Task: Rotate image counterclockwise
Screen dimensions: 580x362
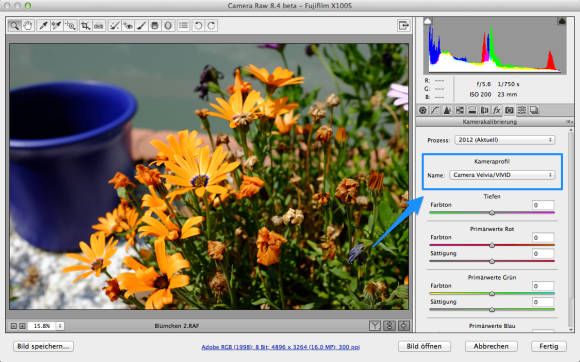Action: pyautogui.click(x=198, y=26)
